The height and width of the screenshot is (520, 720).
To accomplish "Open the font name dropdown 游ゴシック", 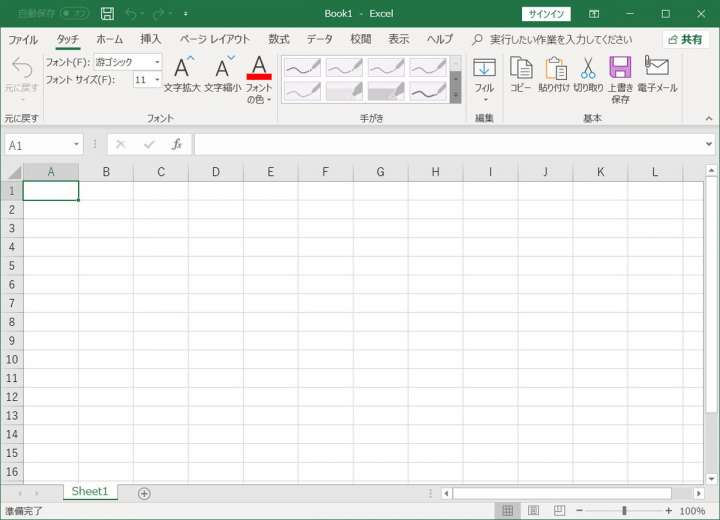I will (157, 62).
